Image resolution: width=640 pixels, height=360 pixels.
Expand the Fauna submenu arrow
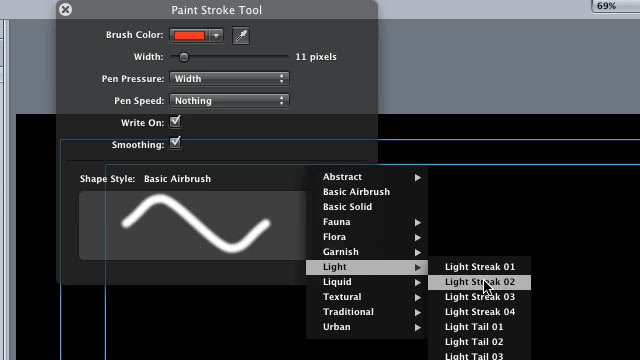(418, 222)
